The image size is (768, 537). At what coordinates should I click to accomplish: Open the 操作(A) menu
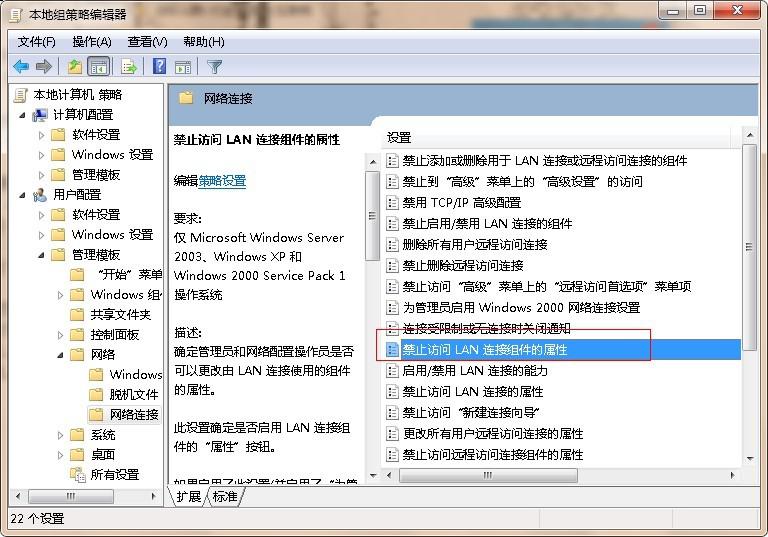(91, 41)
